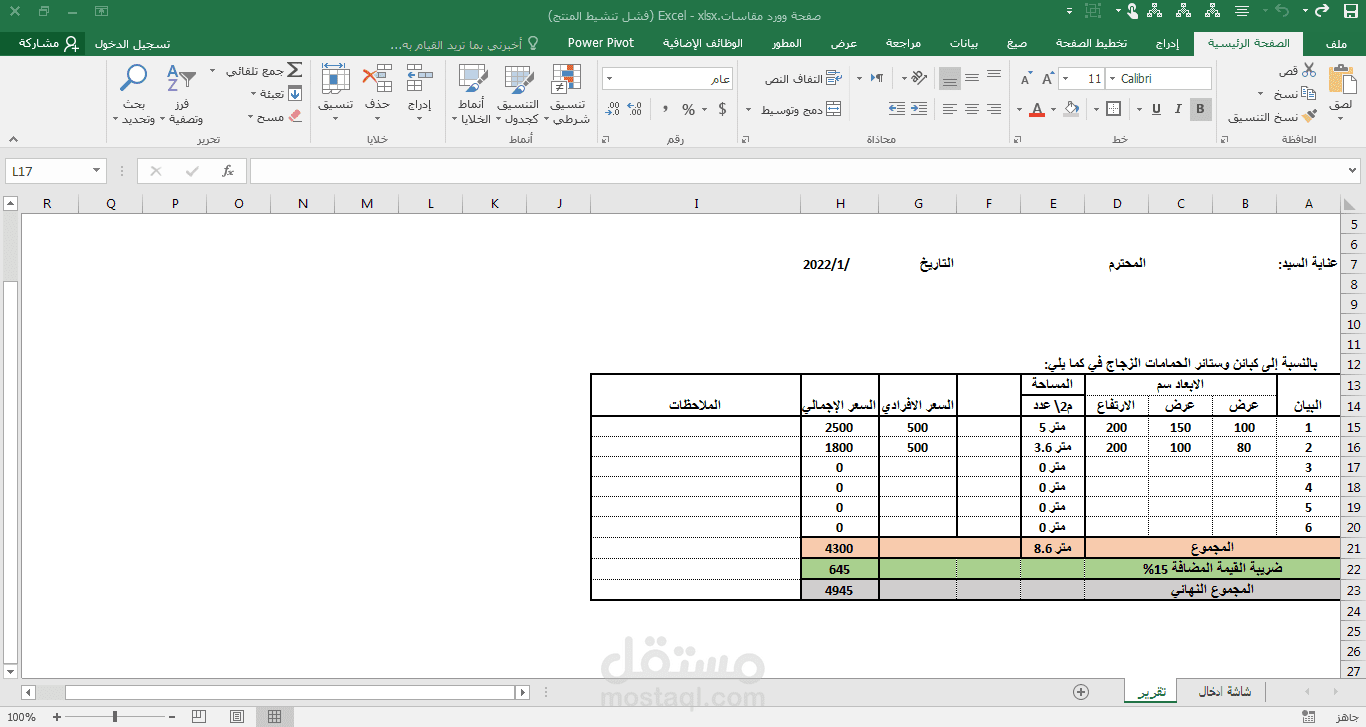Screen dimensions: 1366x727
Task: Click the Save icon in title bar
Action: pos(1349,11)
